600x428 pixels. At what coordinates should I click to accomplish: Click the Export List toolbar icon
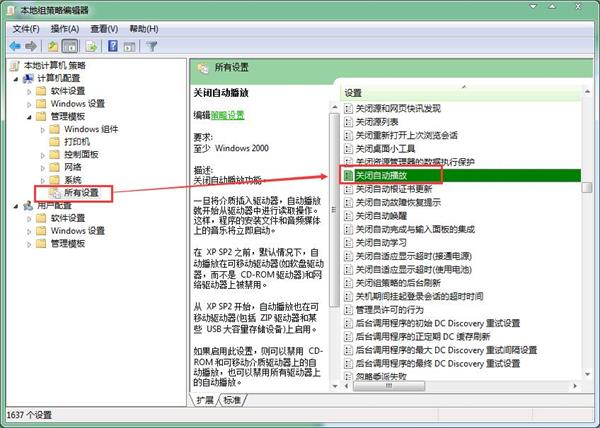coord(91,46)
